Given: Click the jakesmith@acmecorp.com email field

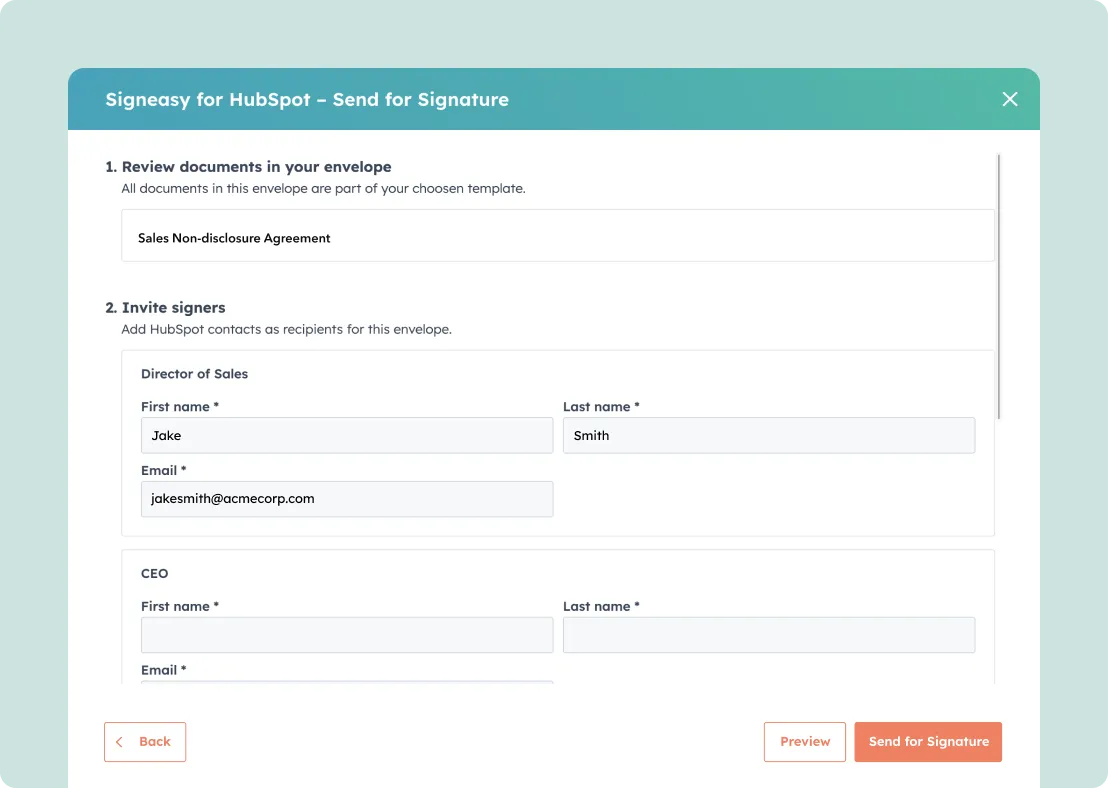Looking at the screenshot, I should click(347, 499).
